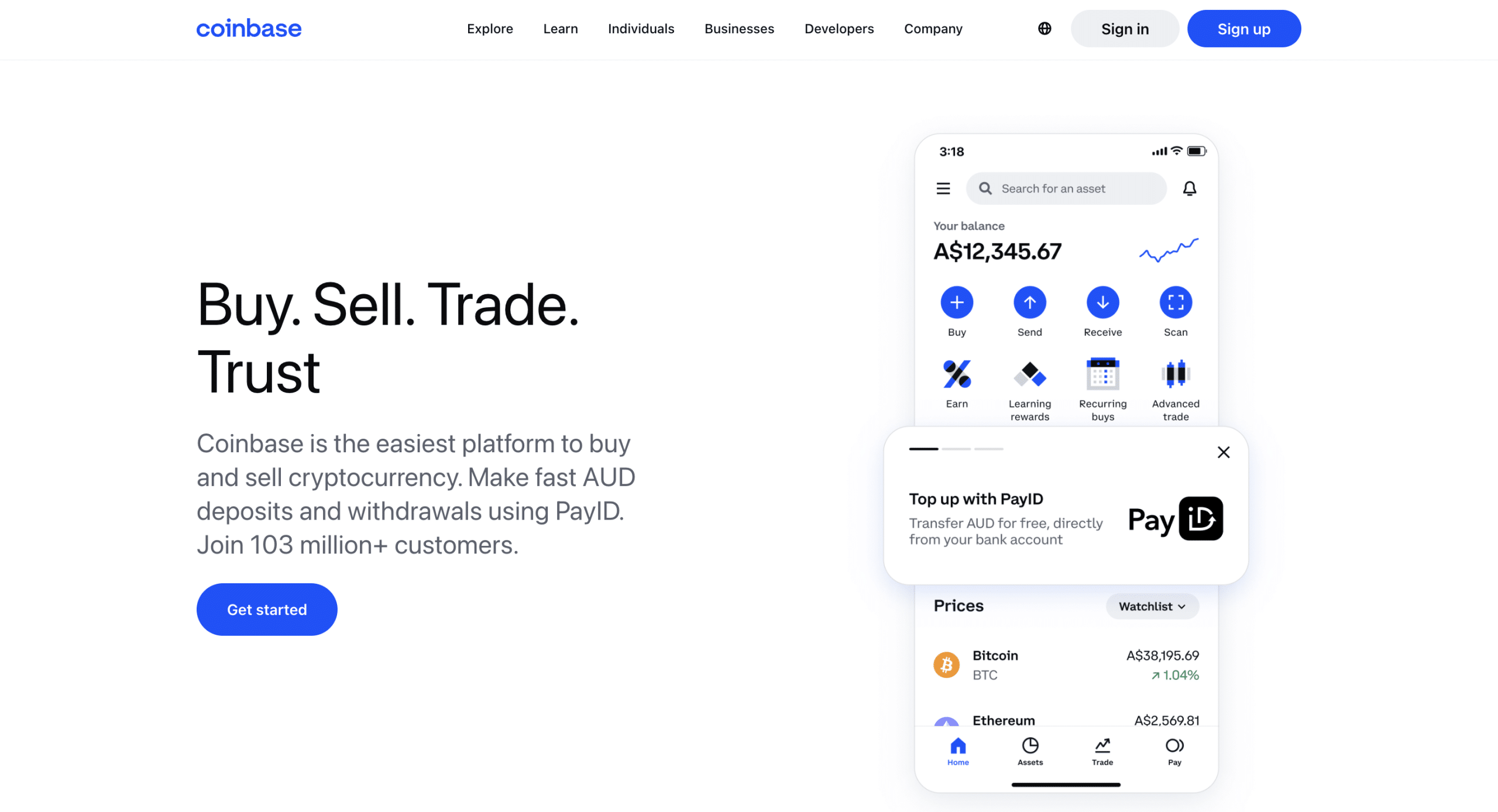Screen dimensions: 1498x812
Task: Click Sign in button
Action: pyautogui.click(x=1124, y=28)
